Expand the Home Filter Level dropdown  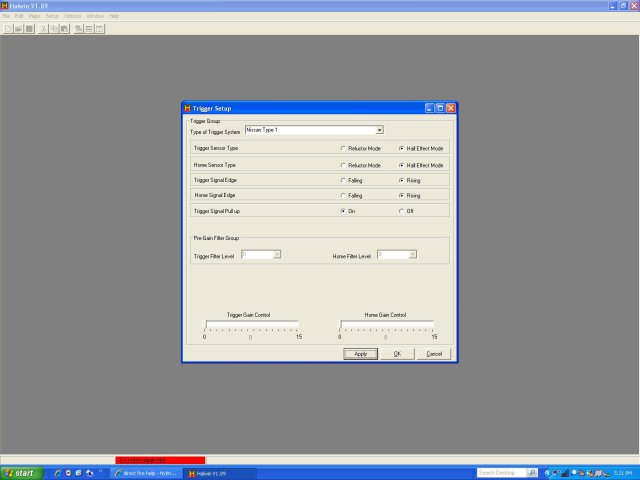pos(413,255)
